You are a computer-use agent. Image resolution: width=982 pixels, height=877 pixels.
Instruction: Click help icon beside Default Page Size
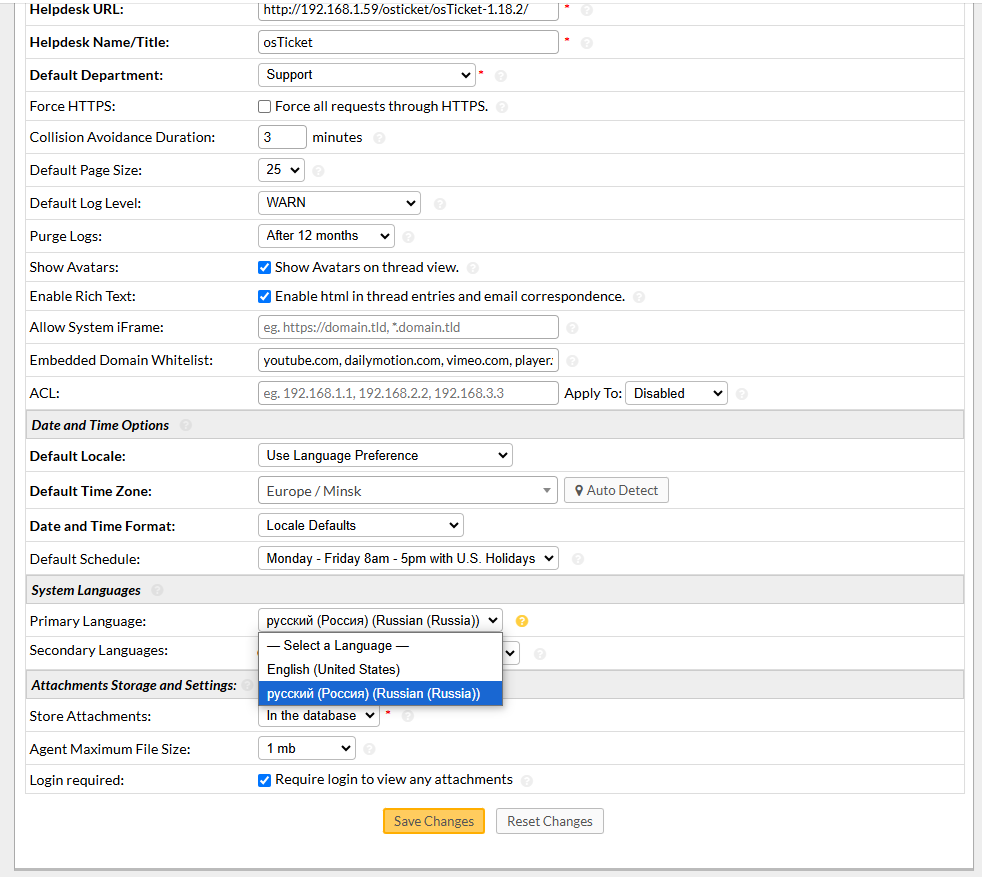coord(318,171)
